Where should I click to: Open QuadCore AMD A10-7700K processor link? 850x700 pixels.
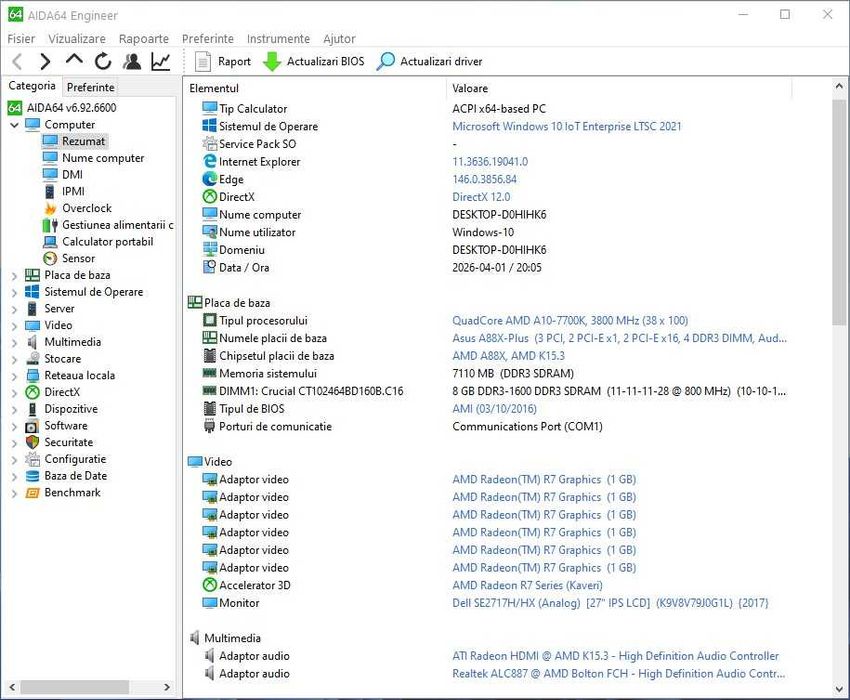(x=570, y=320)
